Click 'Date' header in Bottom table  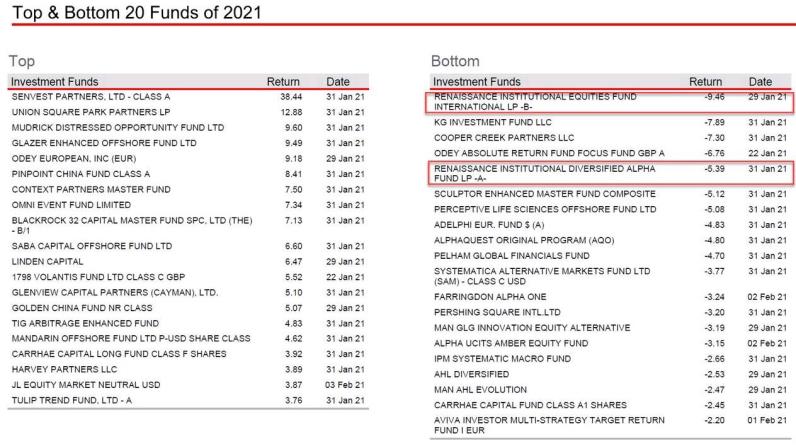[760, 82]
